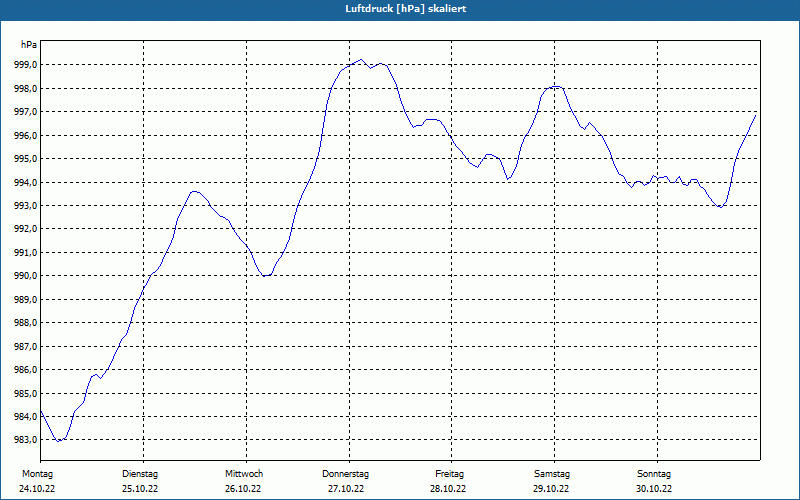Screen dimensions: 800x500
Task: Click the 991,0 y-axis value
Action: click(26, 253)
